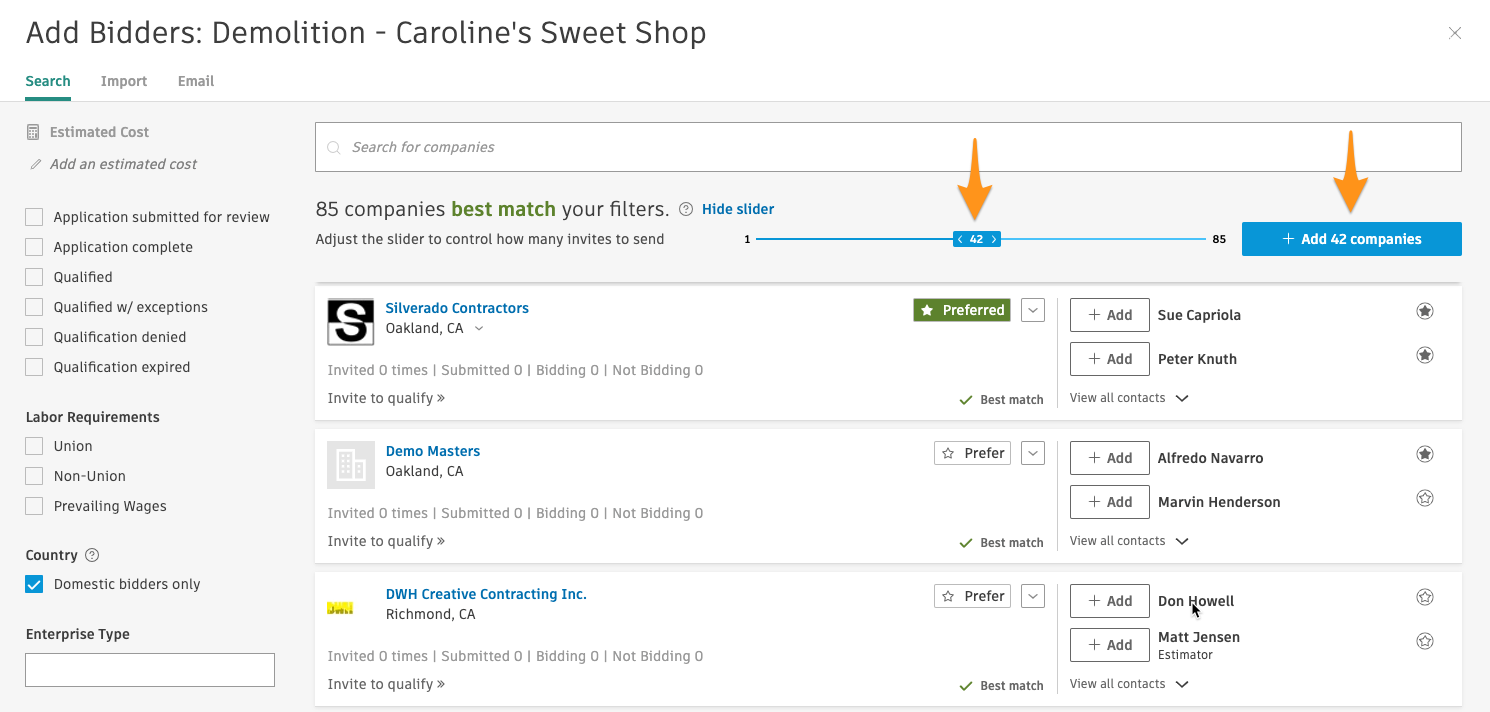This screenshot has width=1490, height=712.
Task: Click the slider handle showing 42
Action: (976, 240)
